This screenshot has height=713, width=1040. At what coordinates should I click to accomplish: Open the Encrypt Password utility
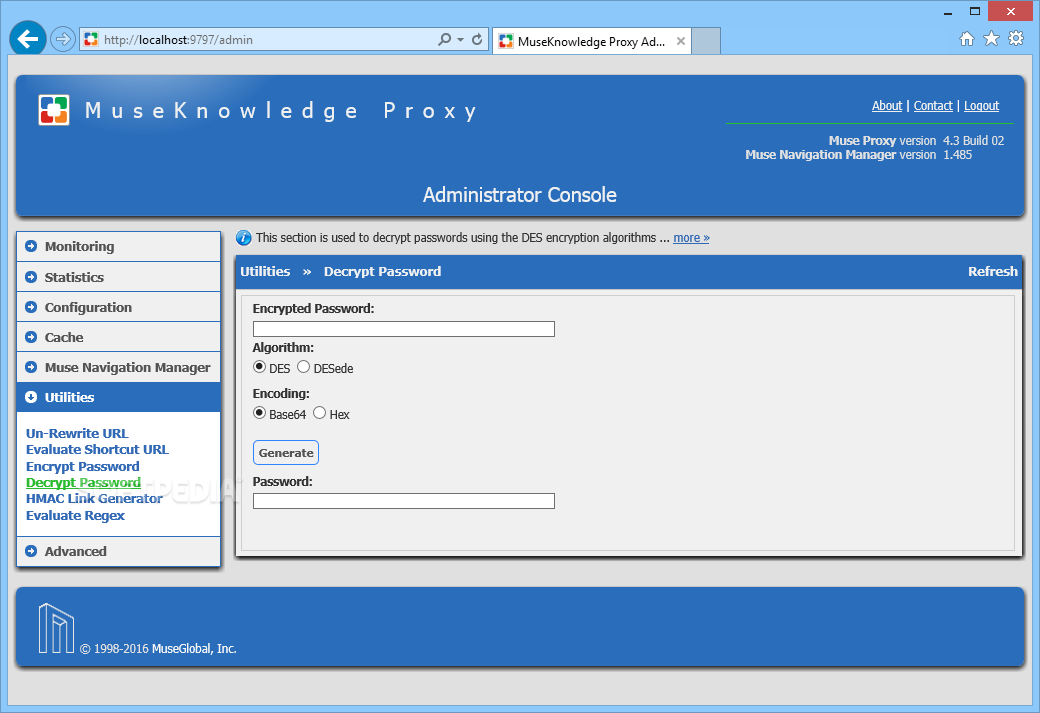click(82, 466)
